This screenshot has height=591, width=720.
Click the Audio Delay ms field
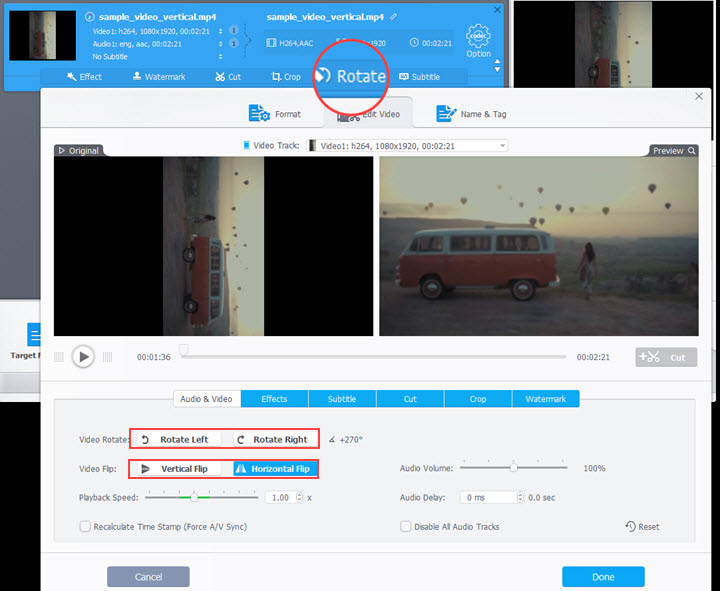[x=488, y=497]
